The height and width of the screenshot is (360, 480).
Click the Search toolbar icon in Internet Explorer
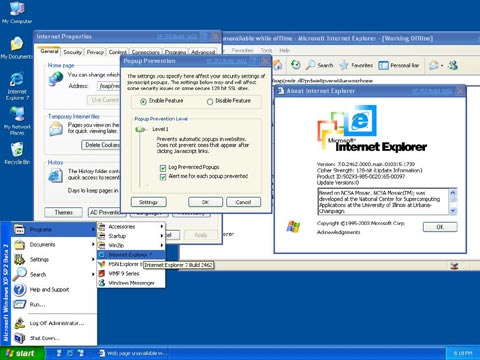click(x=319, y=65)
